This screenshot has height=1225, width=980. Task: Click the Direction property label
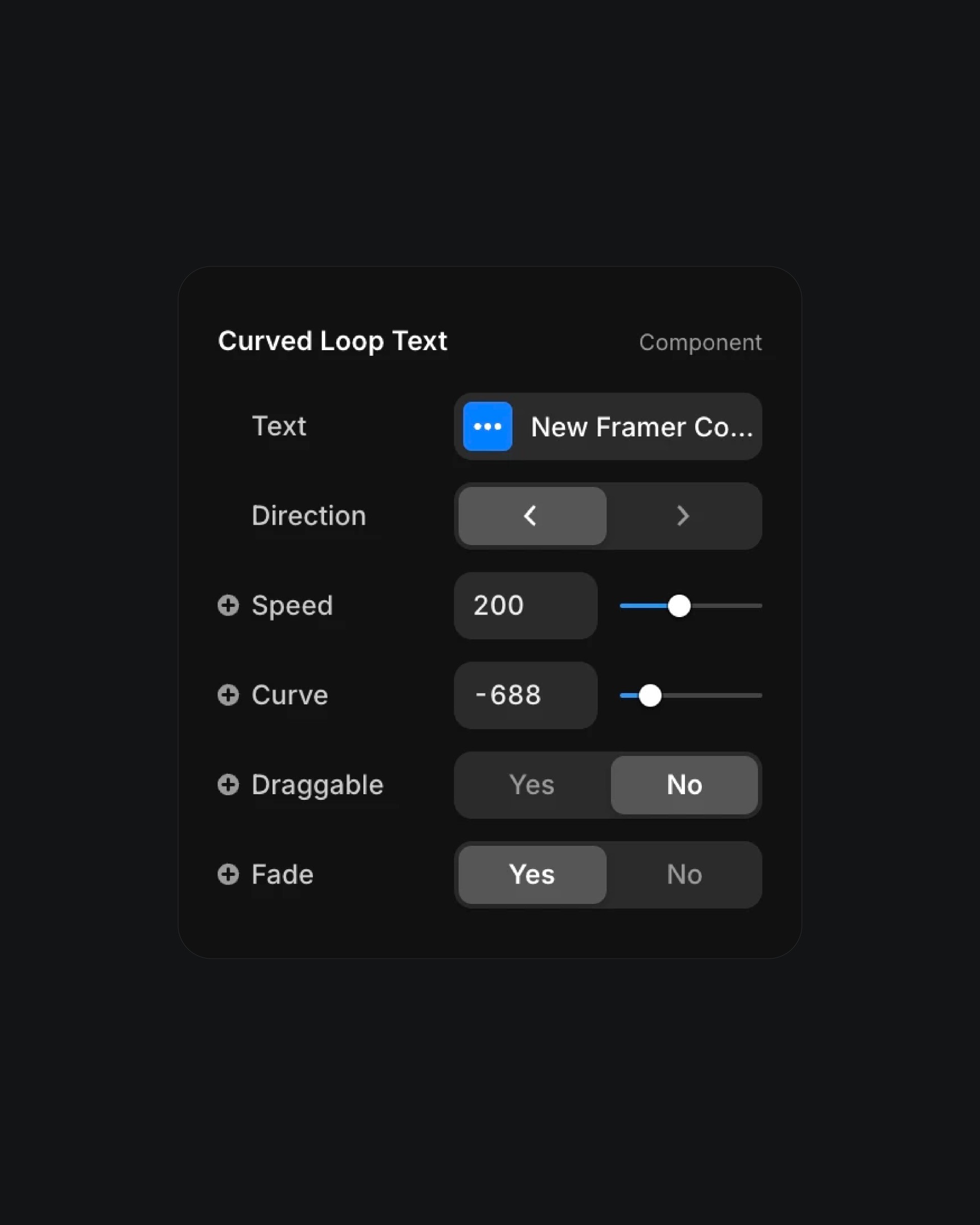(x=309, y=516)
